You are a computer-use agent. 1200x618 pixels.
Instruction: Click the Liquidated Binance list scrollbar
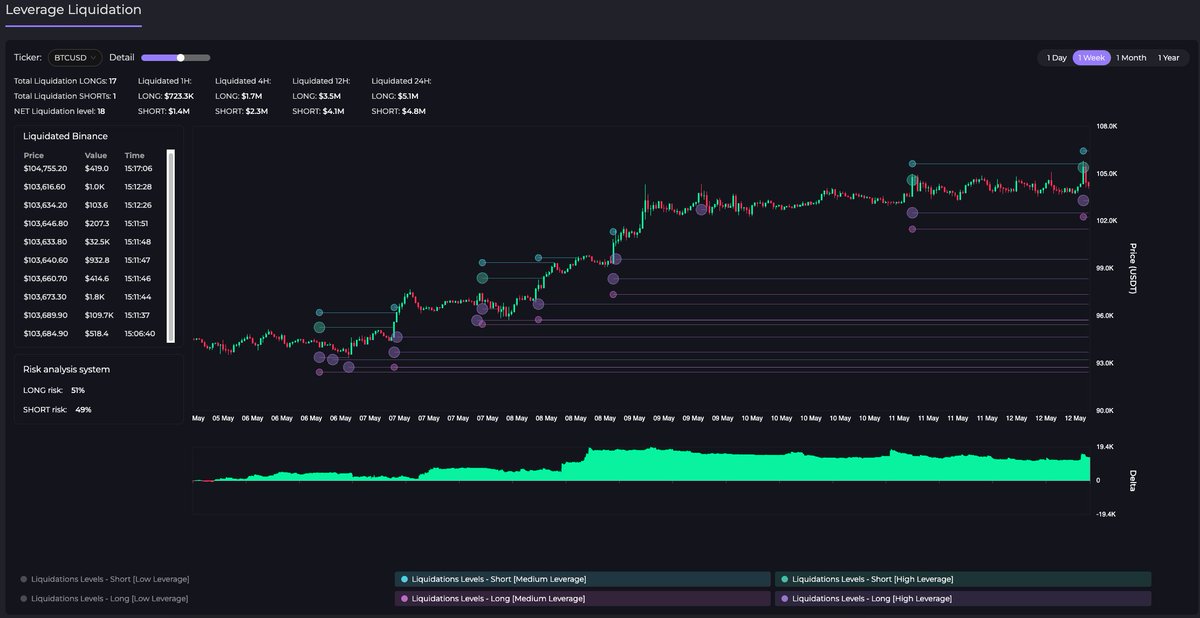(x=170, y=245)
